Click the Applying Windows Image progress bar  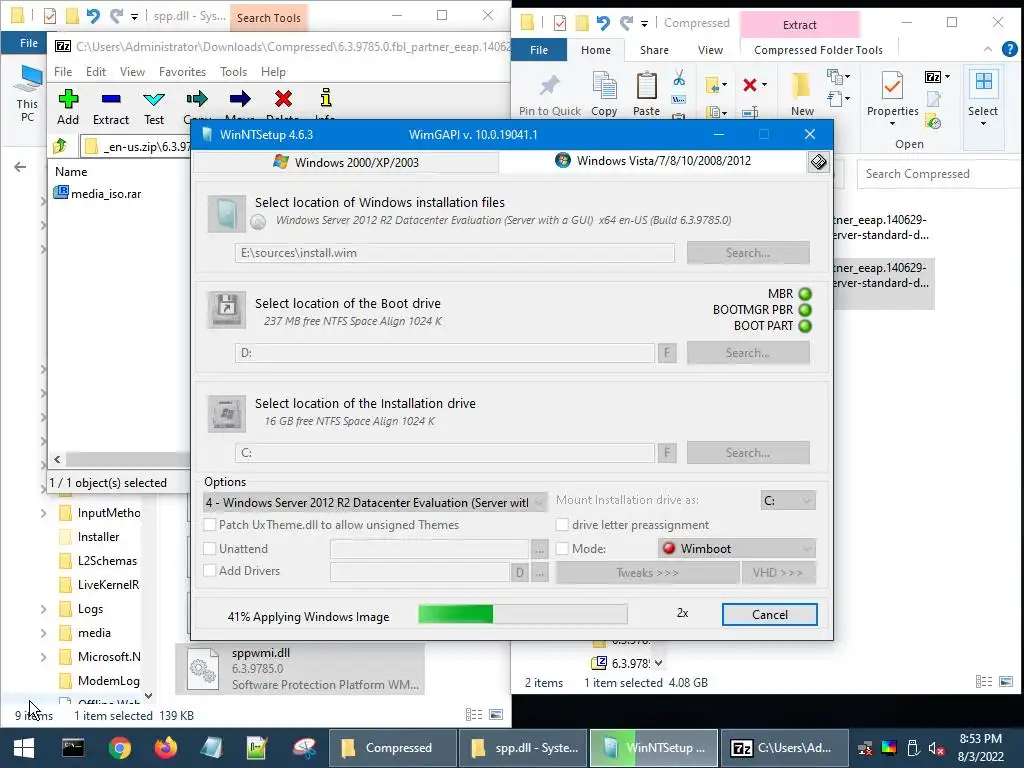522,614
